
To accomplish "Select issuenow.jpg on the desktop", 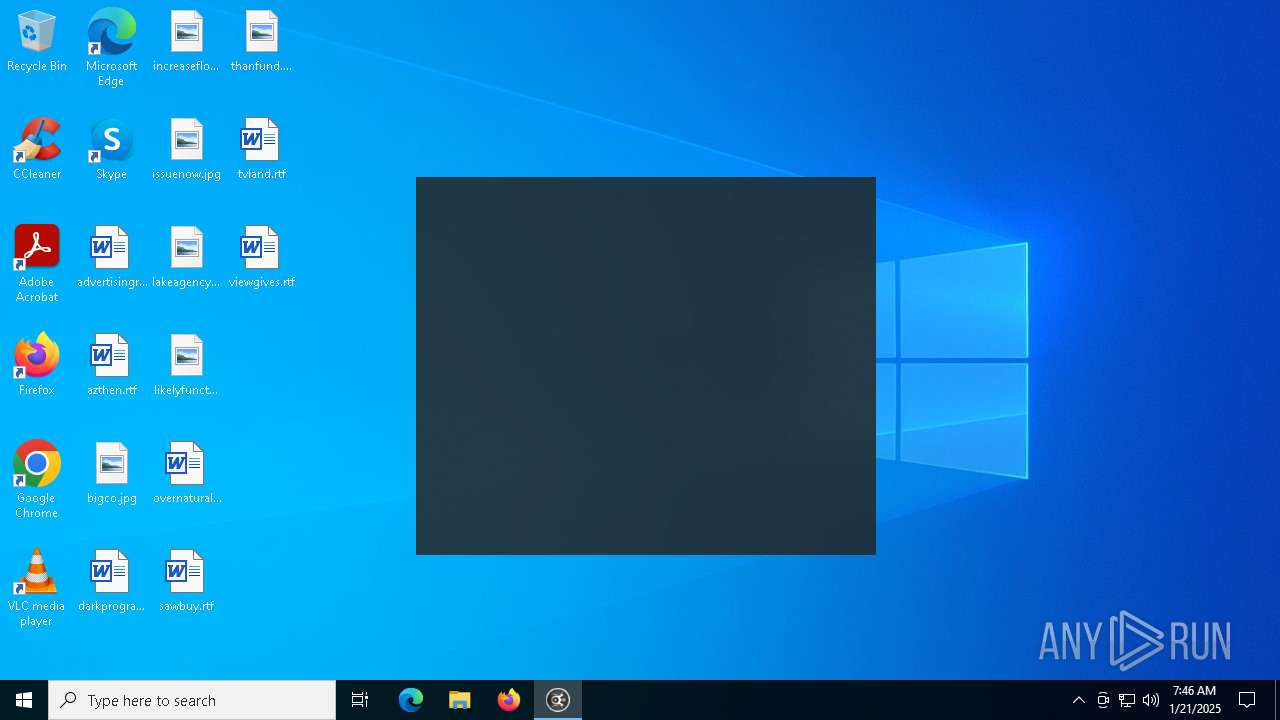I will click(186, 150).
